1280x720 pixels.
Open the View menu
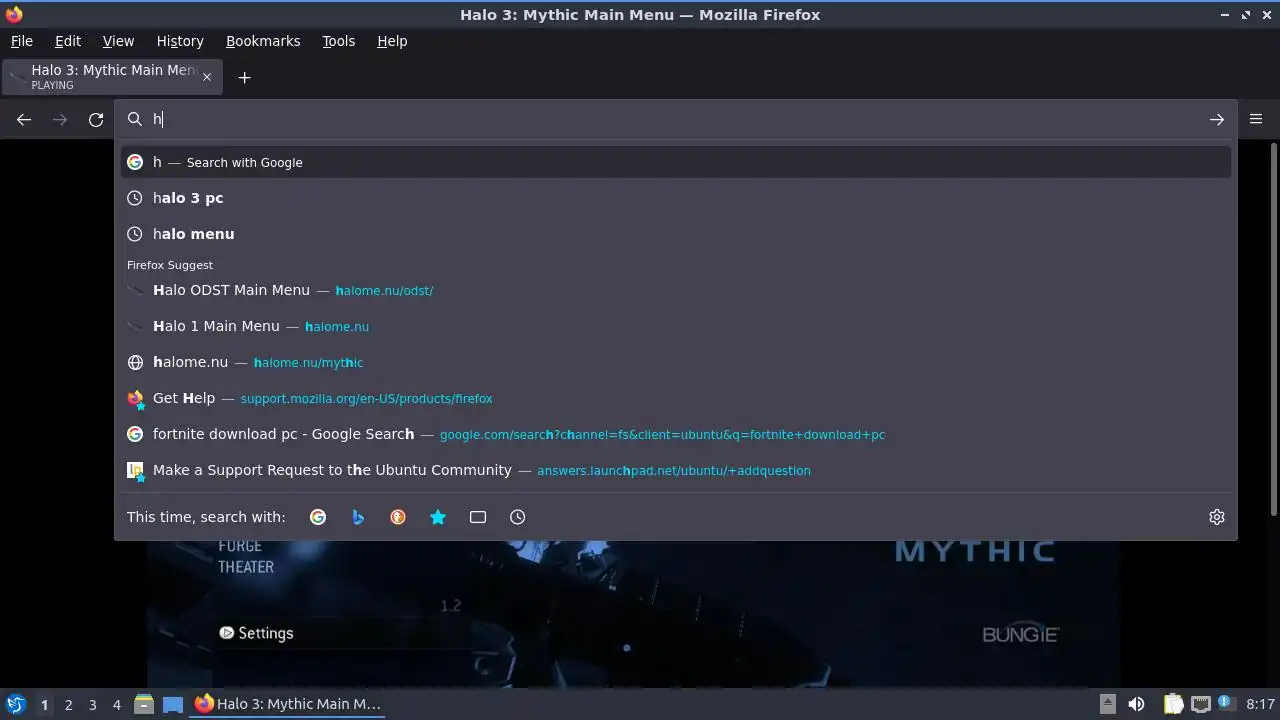[x=118, y=41]
